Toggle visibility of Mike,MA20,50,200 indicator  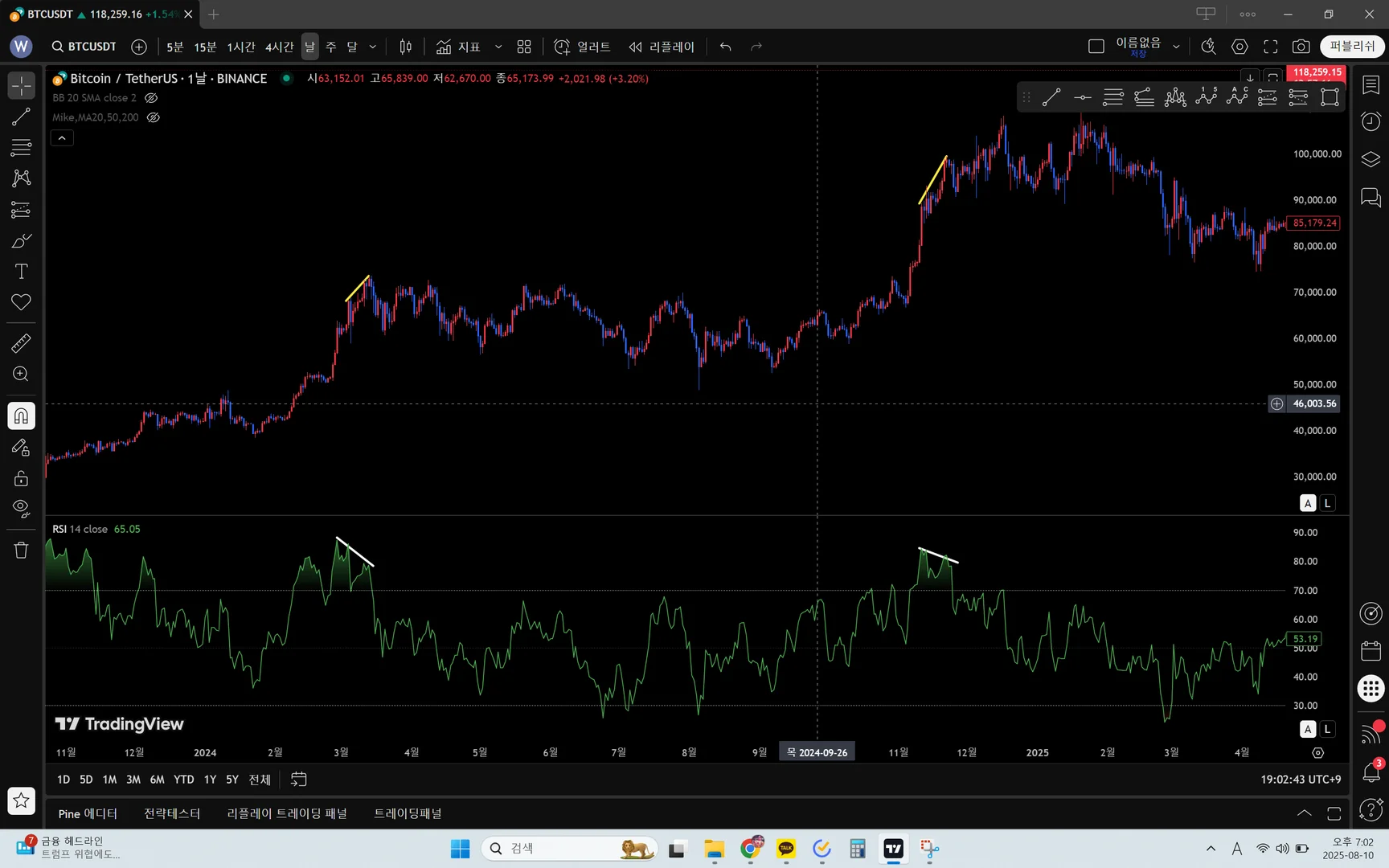154,117
